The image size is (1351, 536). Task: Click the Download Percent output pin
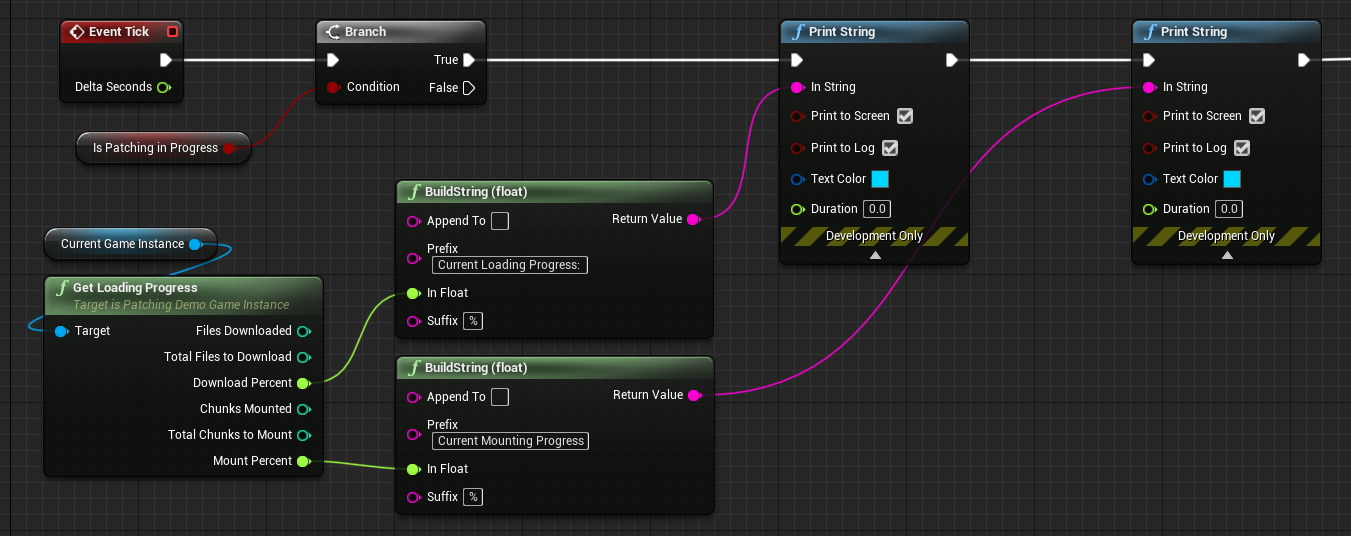click(x=304, y=383)
